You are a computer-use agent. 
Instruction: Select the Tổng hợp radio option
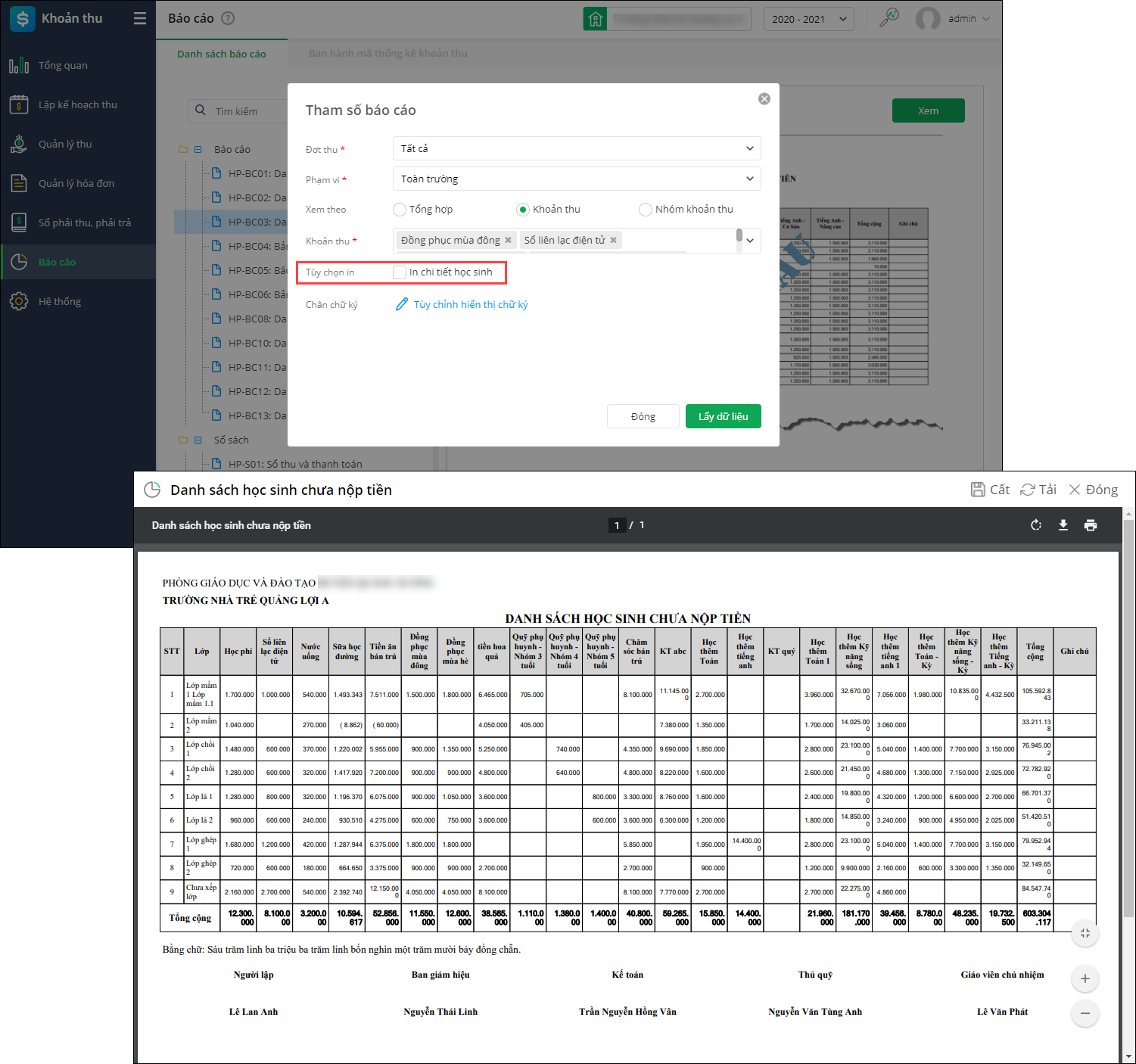(x=400, y=210)
